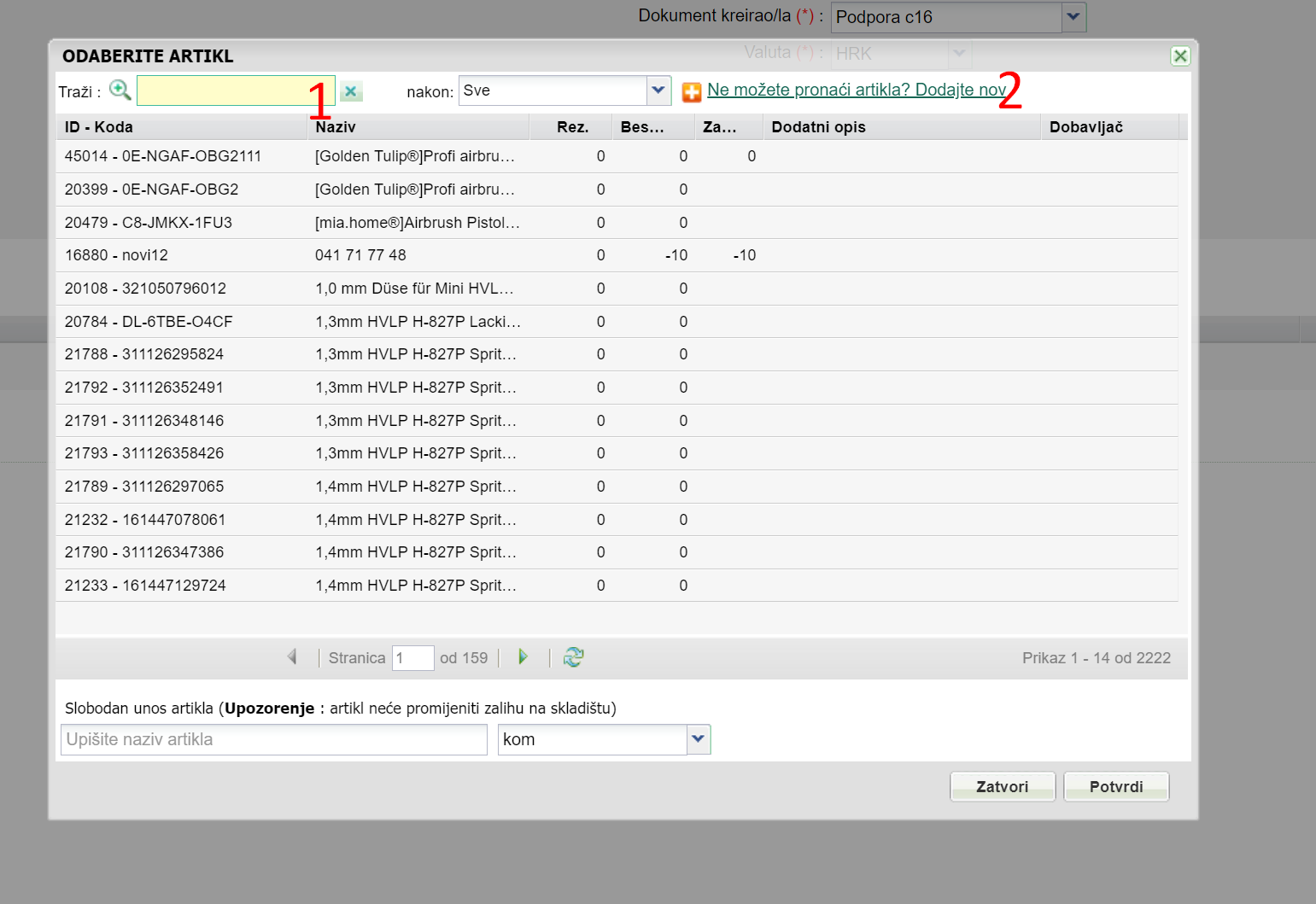Select row 21232 - 161447078061
Image resolution: width=1316 pixels, height=904 pixels.
tap(617, 520)
